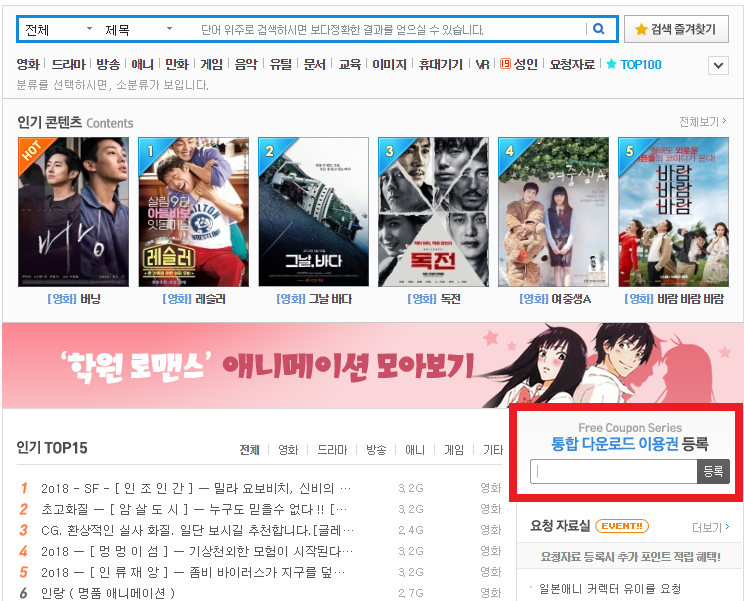Viewport: 744px width, 601px height.
Task: Select the 애니 category menu
Action: tap(142, 65)
